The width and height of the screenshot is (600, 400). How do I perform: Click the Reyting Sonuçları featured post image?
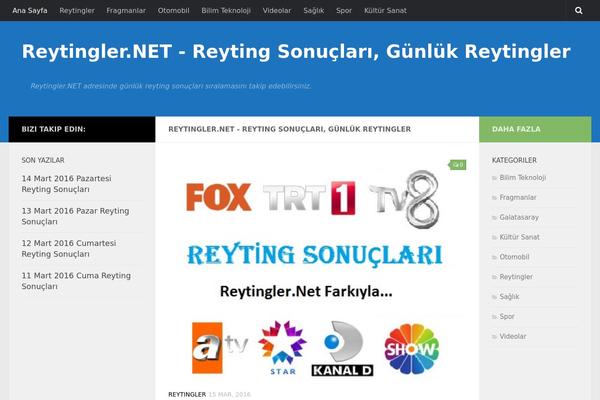(317, 270)
